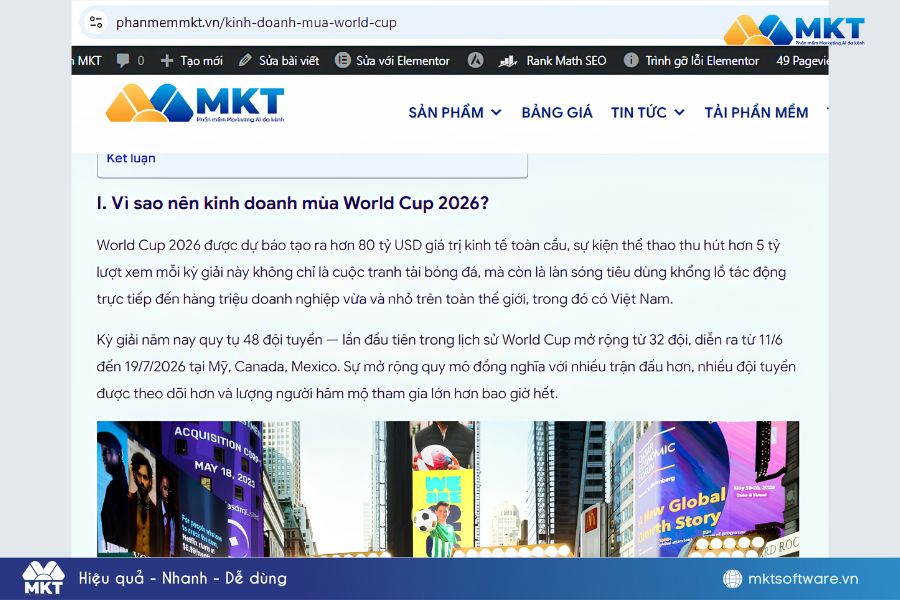Open the comments bubble icon in admin bar

[x=122, y=60]
